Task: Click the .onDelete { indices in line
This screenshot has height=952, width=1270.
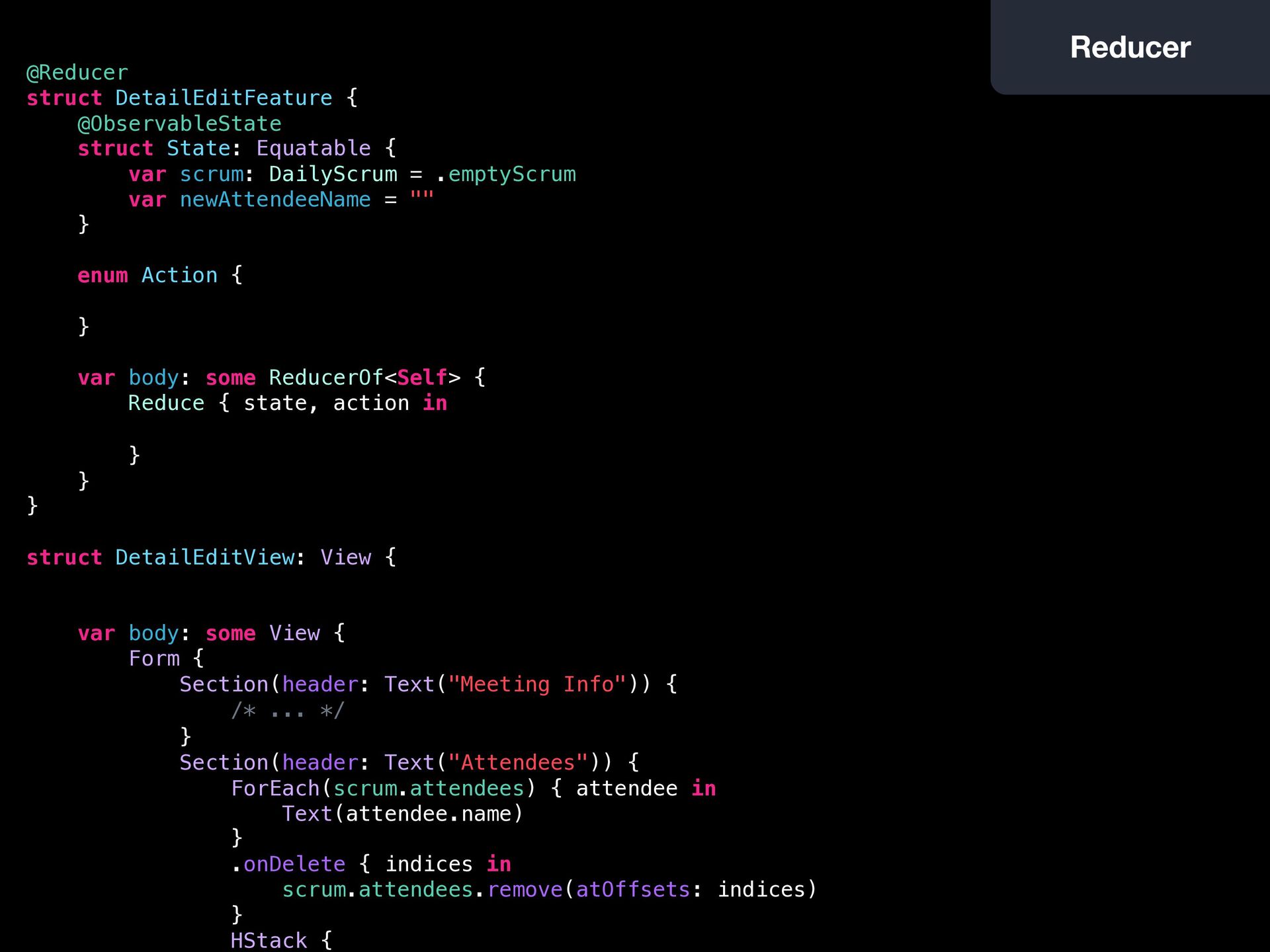Action: (x=371, y=865)
